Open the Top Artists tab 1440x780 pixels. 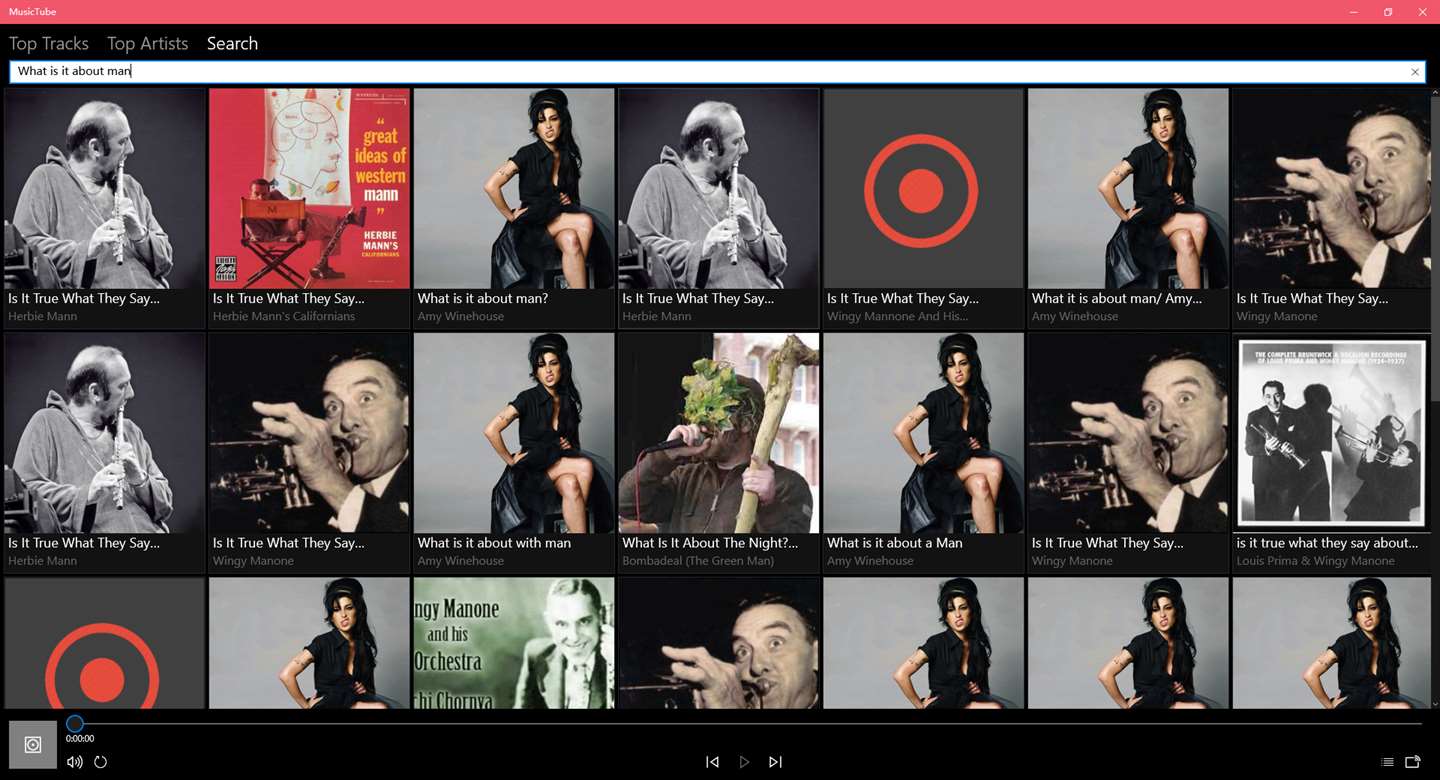(148, 43)
